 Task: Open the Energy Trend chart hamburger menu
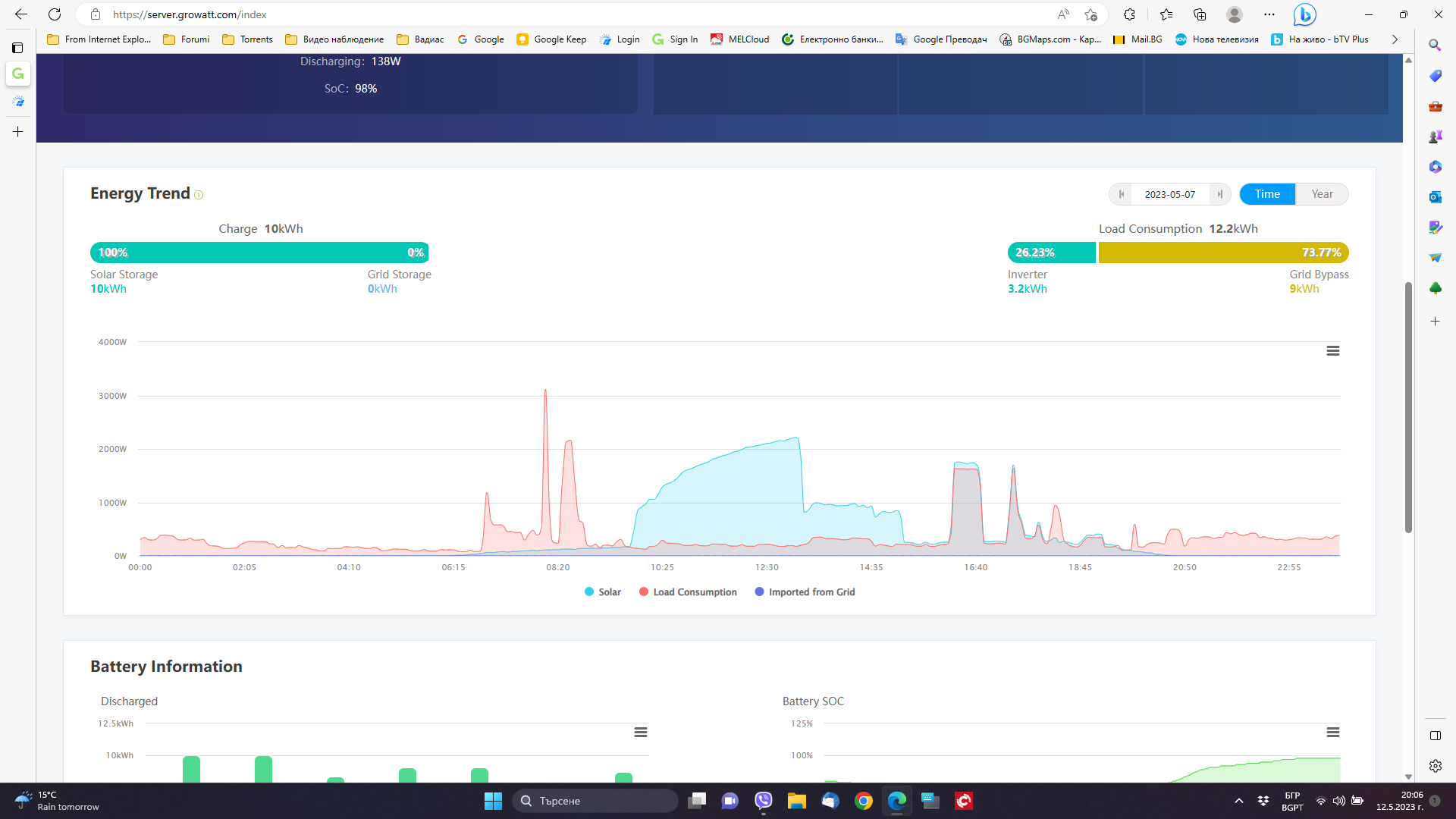tap(1332, 351)
